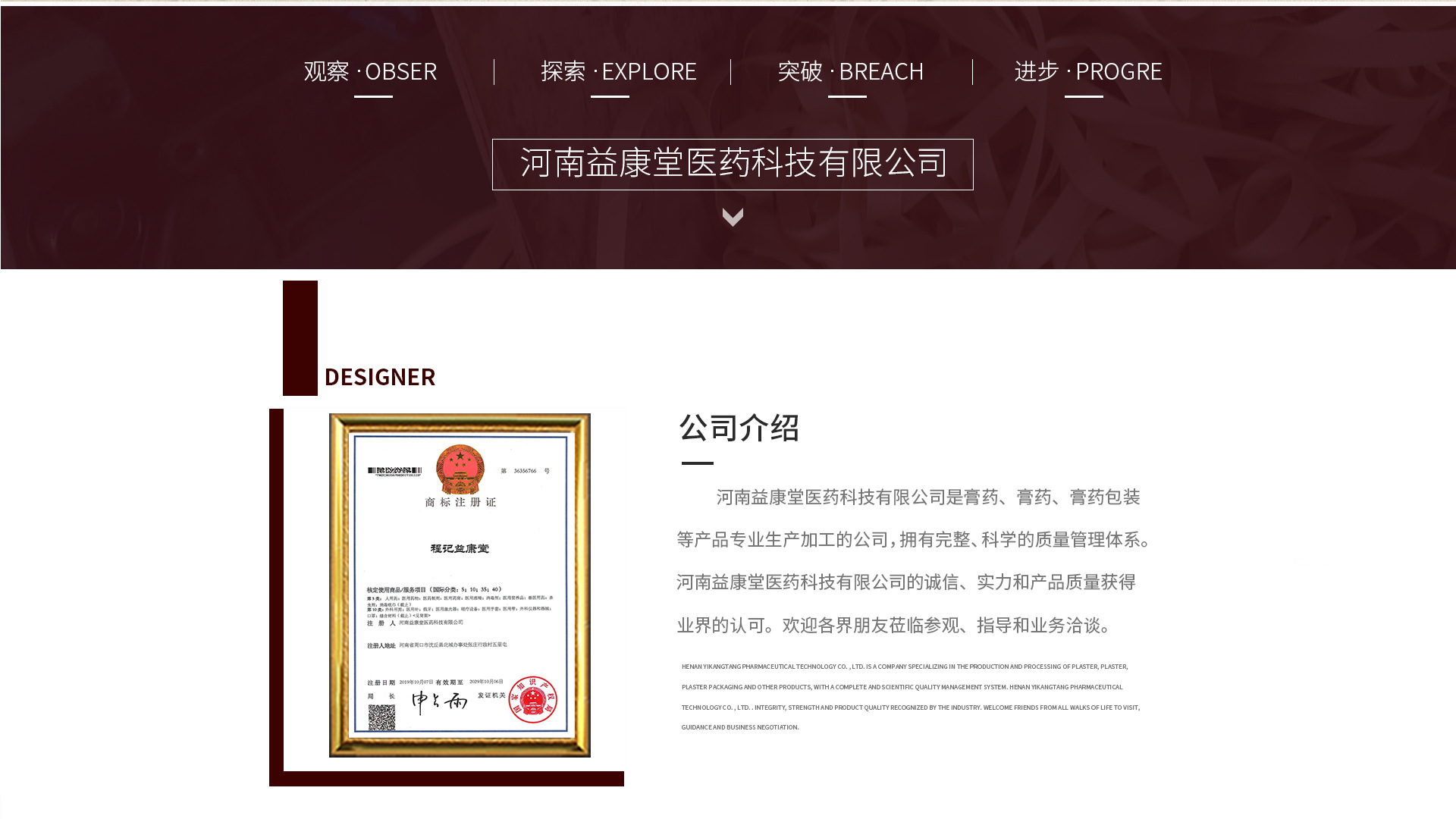Image resolution: width=1456 pixels, height=819 pixels.
Task: Click the 商标注册证 title on the certificate
Action: tap(460, 502)
